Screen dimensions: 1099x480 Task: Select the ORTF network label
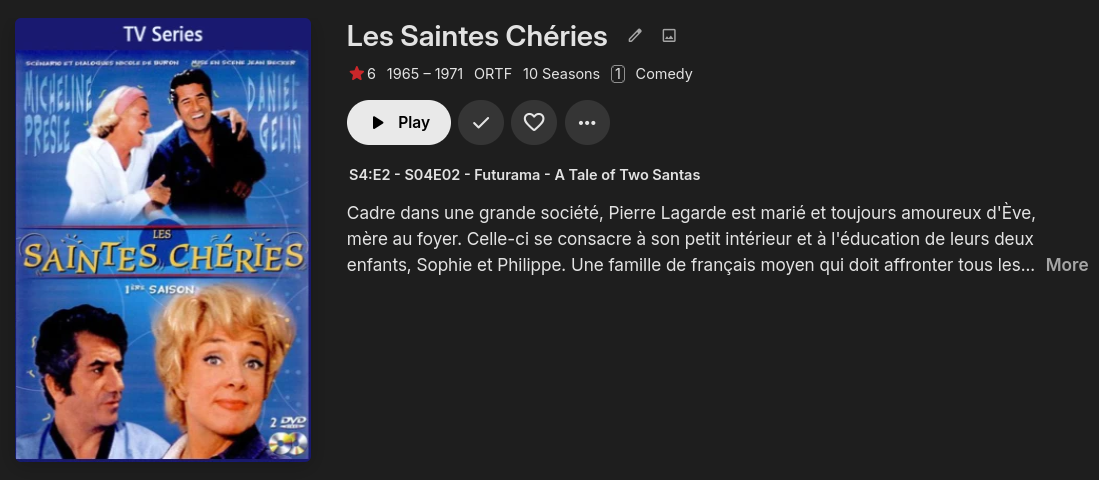(492, 74)
